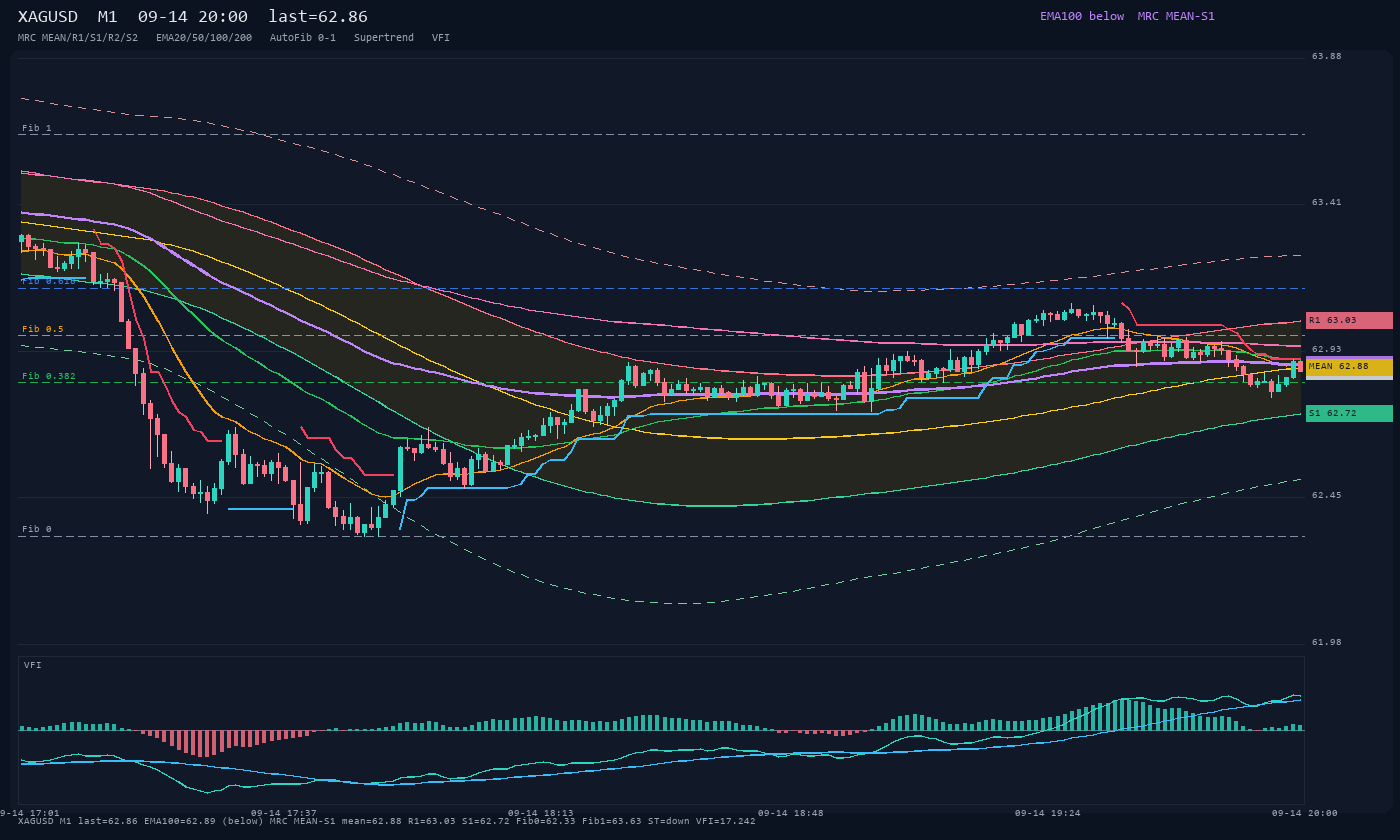The width and height of the screenshot is (1400, 840).
Task: Click the 63.88 price axis label
Action: 1327,56
